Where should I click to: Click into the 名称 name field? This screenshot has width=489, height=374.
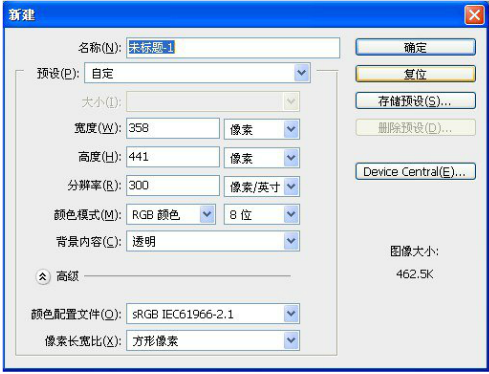(233, 48)
